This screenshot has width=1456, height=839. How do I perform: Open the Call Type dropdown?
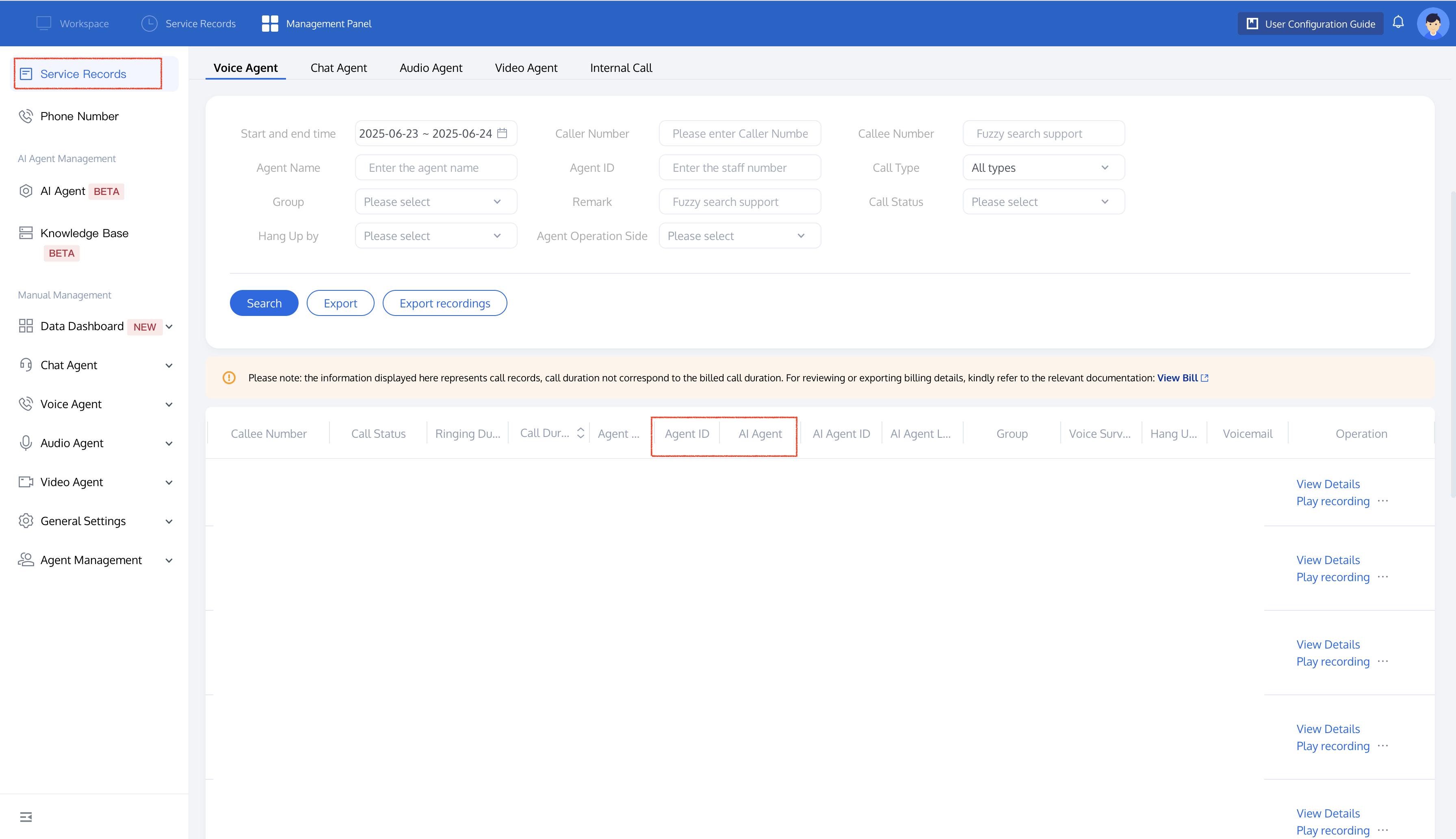click(x=1043, y=168)
